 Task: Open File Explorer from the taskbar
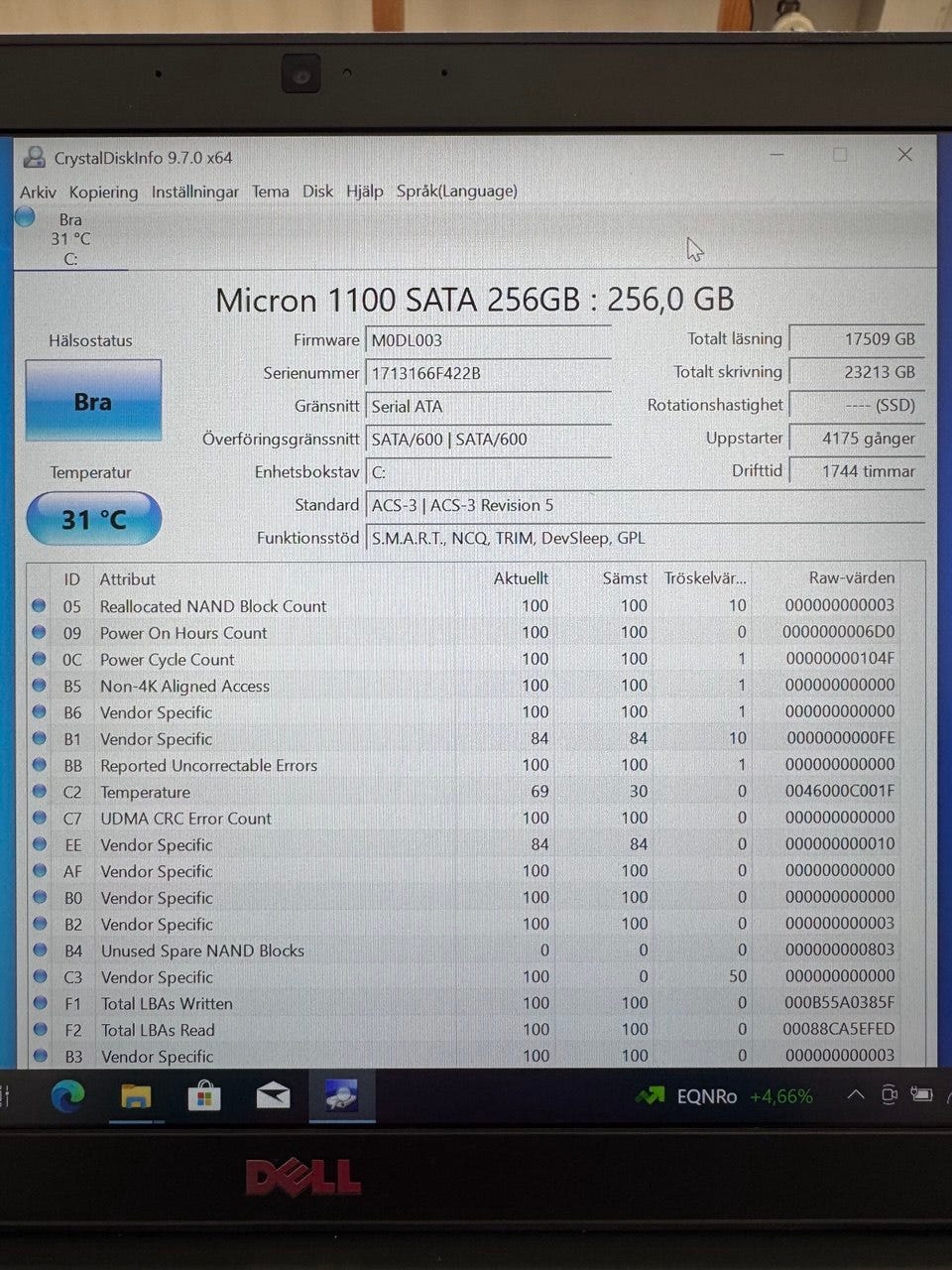136,1095
